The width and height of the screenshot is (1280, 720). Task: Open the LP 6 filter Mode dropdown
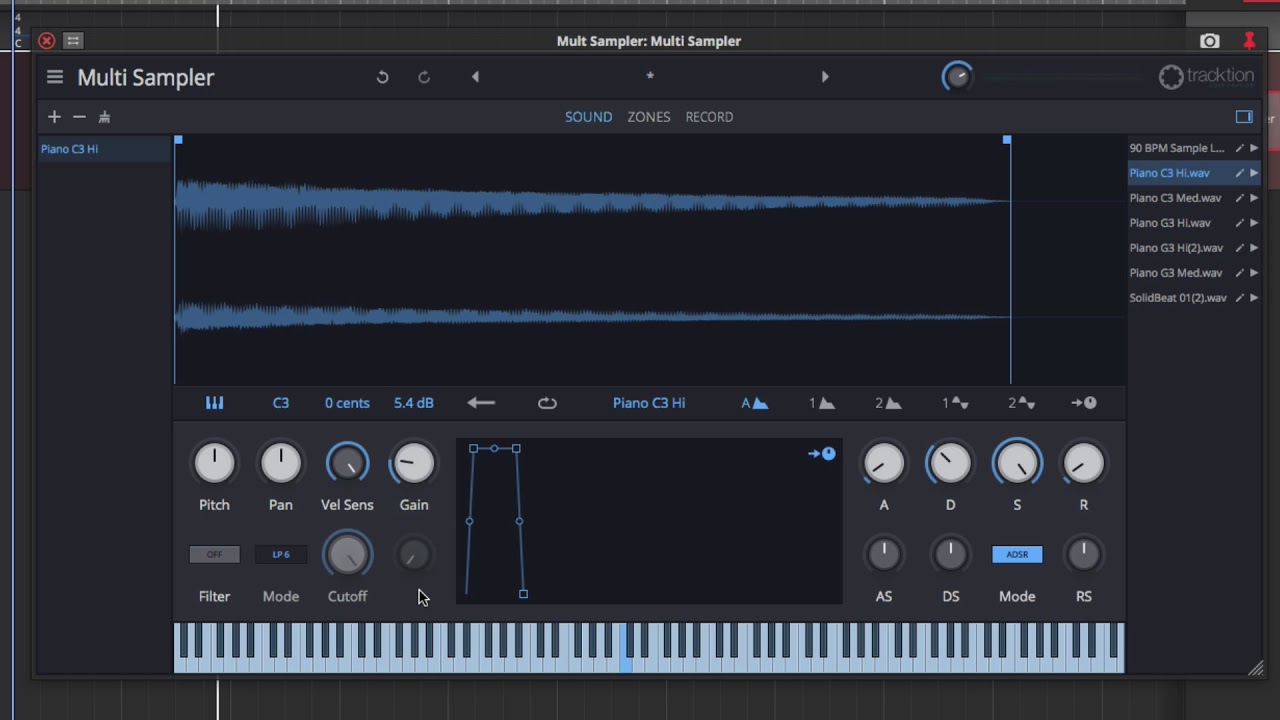[281, 554]
